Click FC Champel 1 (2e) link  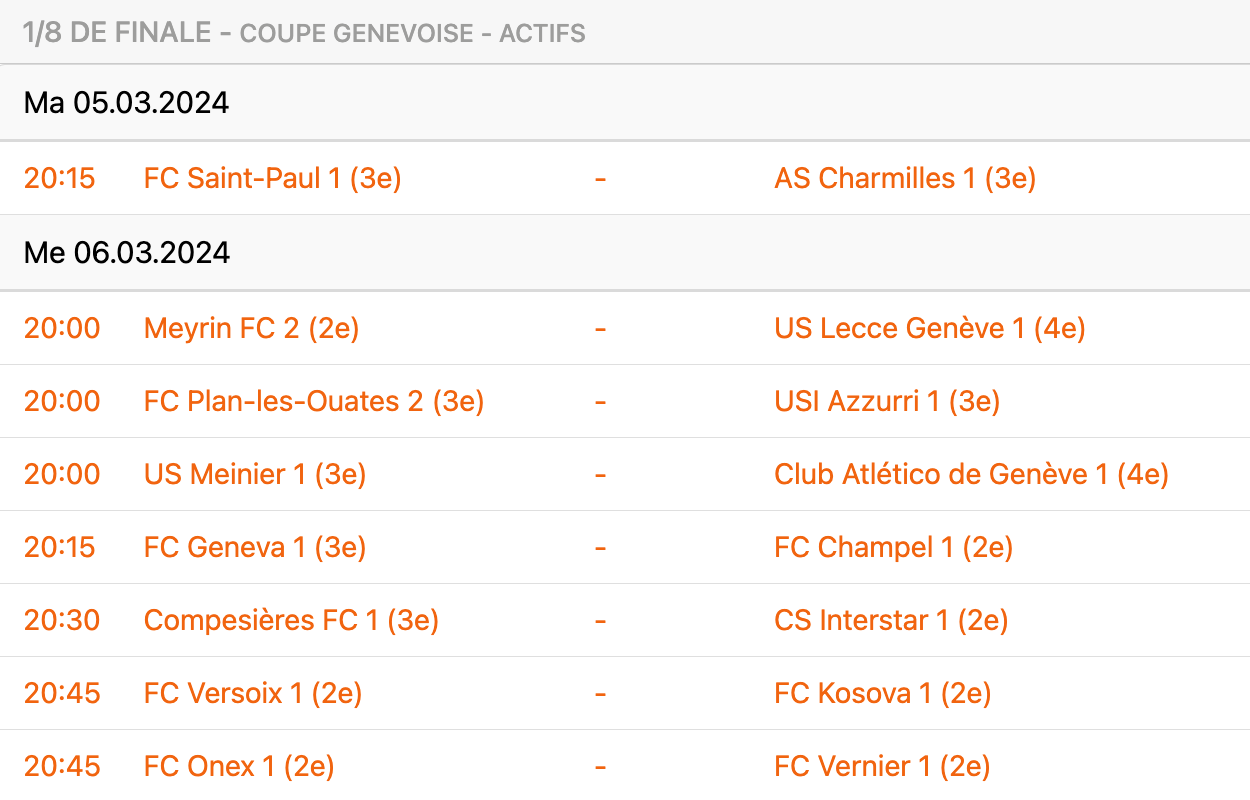(x=893, y=547)
